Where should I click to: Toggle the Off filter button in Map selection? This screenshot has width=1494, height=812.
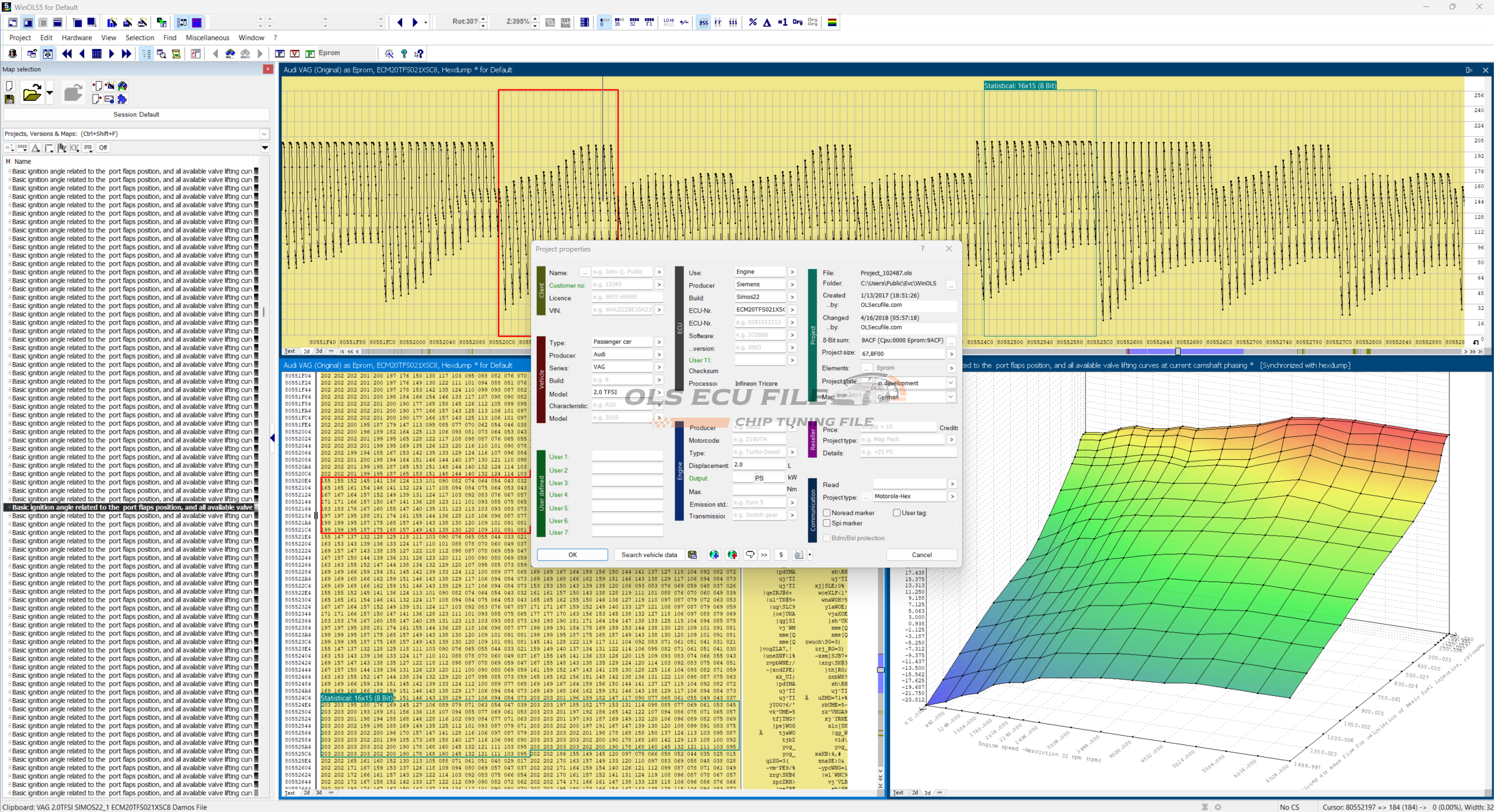pyautogui.click(x=103, y=148)
